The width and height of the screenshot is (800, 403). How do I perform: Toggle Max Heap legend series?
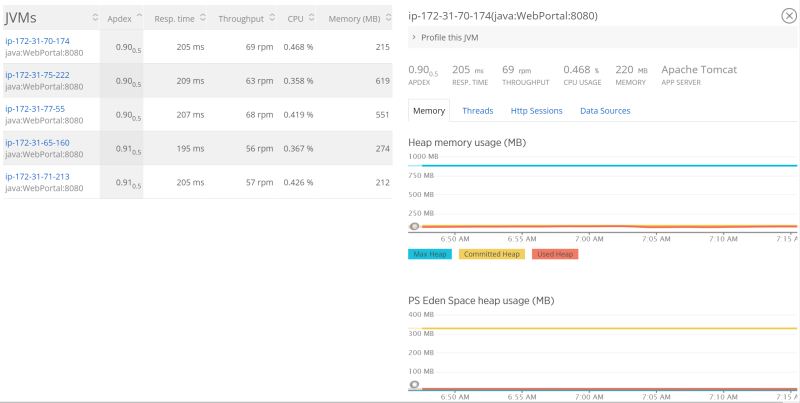pos(430,254)
